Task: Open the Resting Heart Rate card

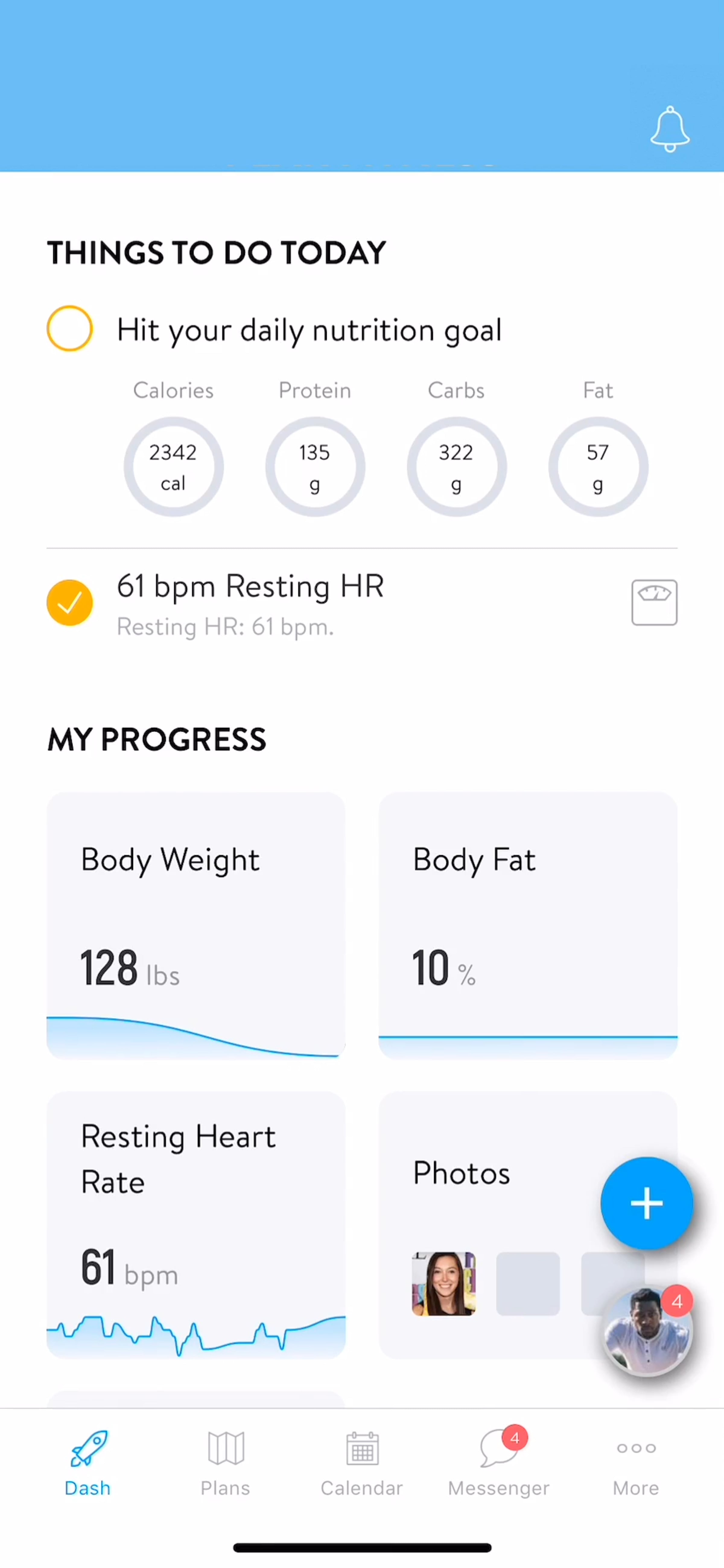Action: [x=196, y=1225]
